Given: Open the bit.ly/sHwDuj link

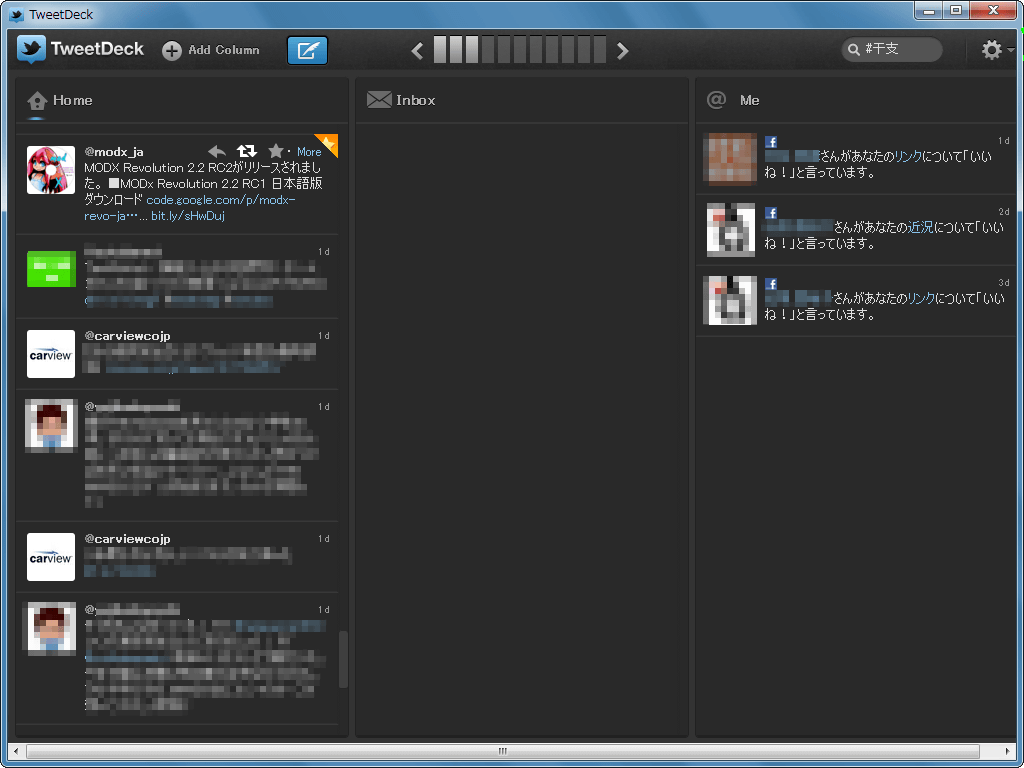Looking at the screenshot, I should 188,216.
